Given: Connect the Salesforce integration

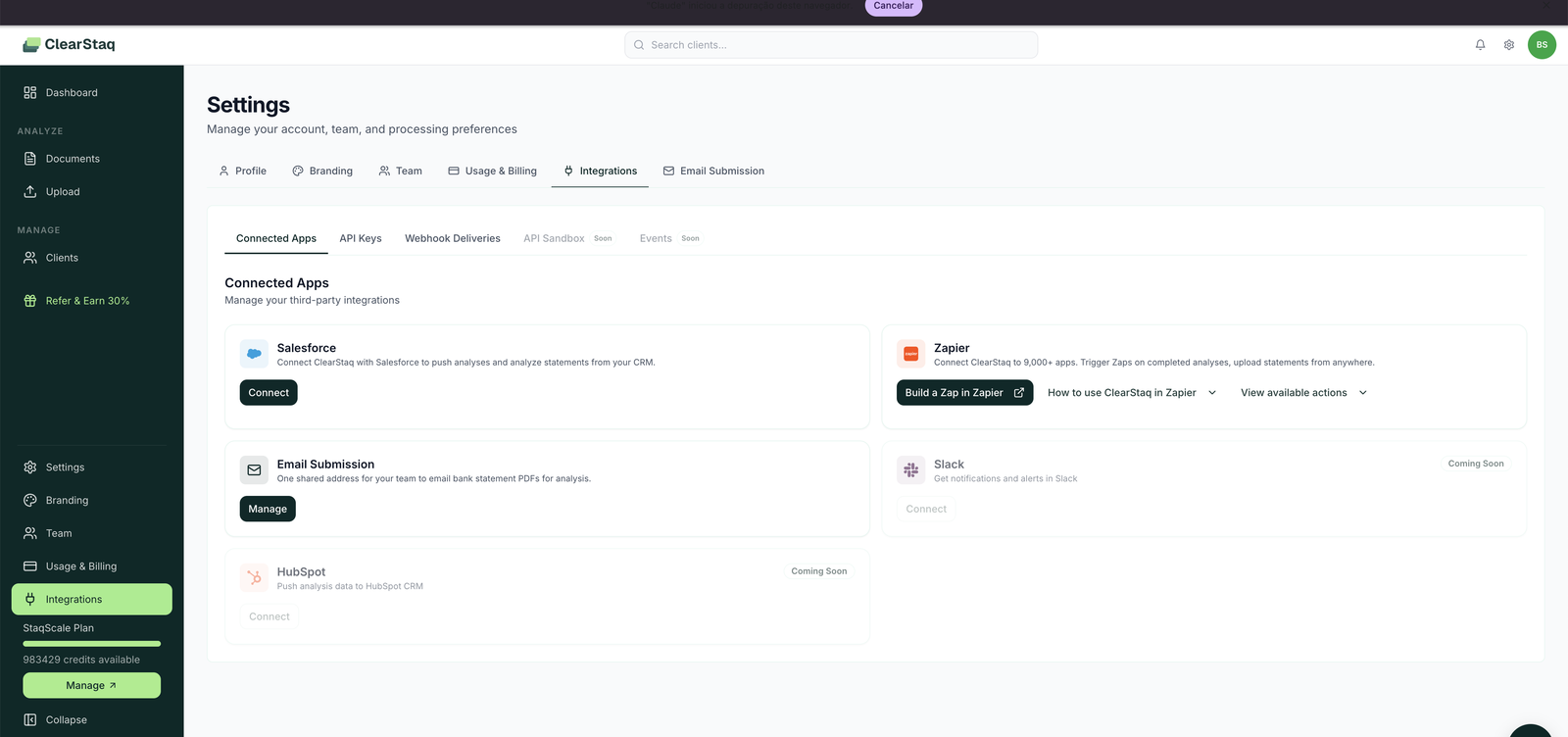Looking at the screenshot, I should [269, 392].
